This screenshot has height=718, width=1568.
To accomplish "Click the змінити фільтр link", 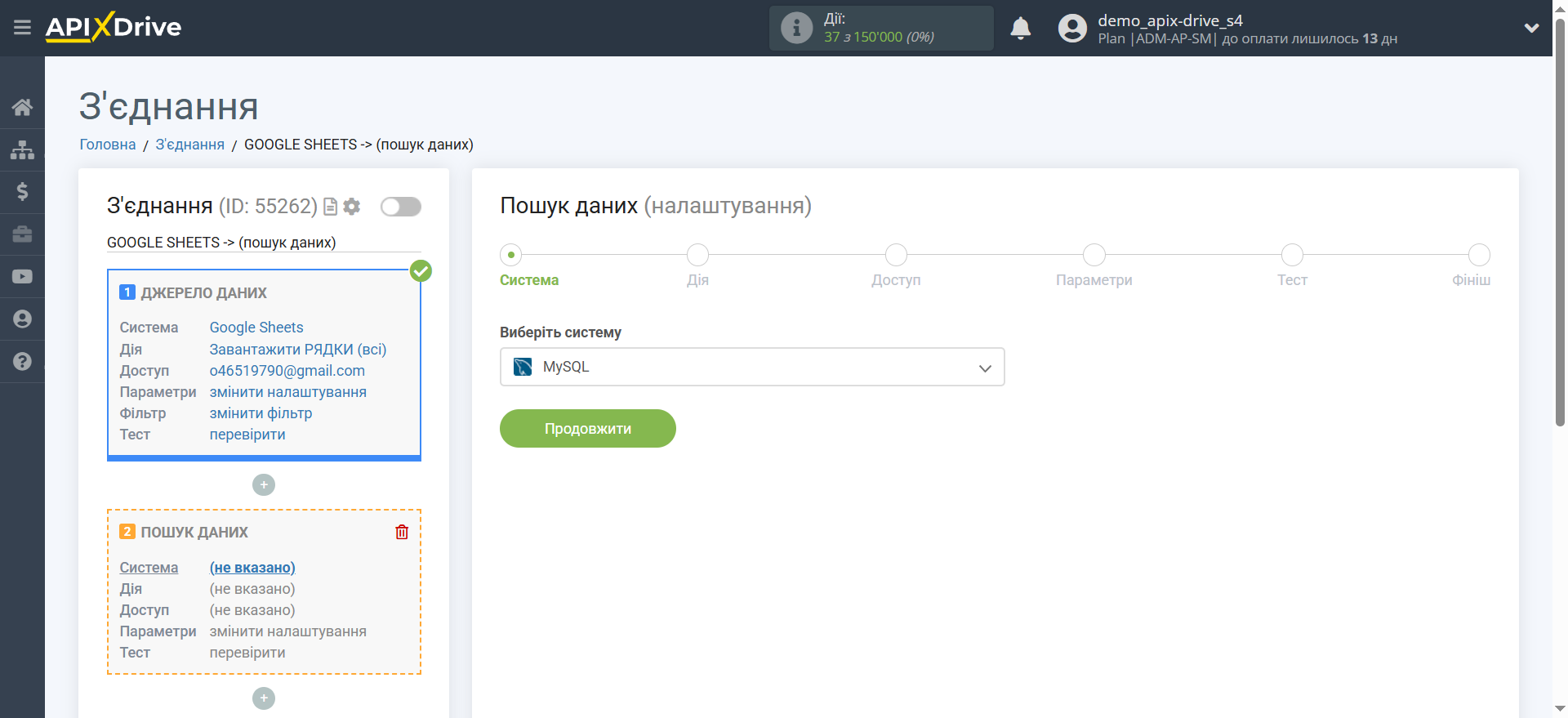I will [x=261, y=413].
